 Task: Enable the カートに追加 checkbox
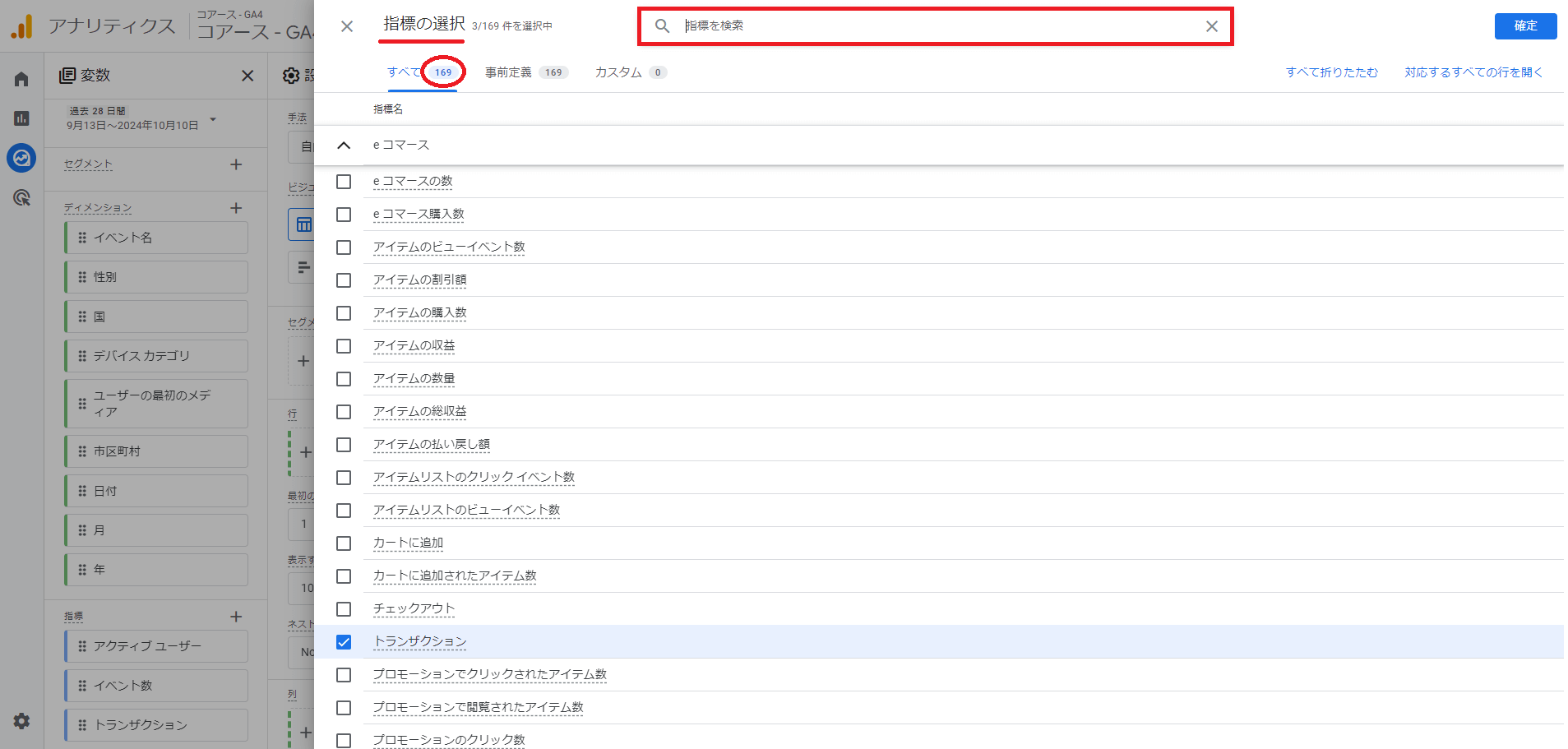coord(344,543)
